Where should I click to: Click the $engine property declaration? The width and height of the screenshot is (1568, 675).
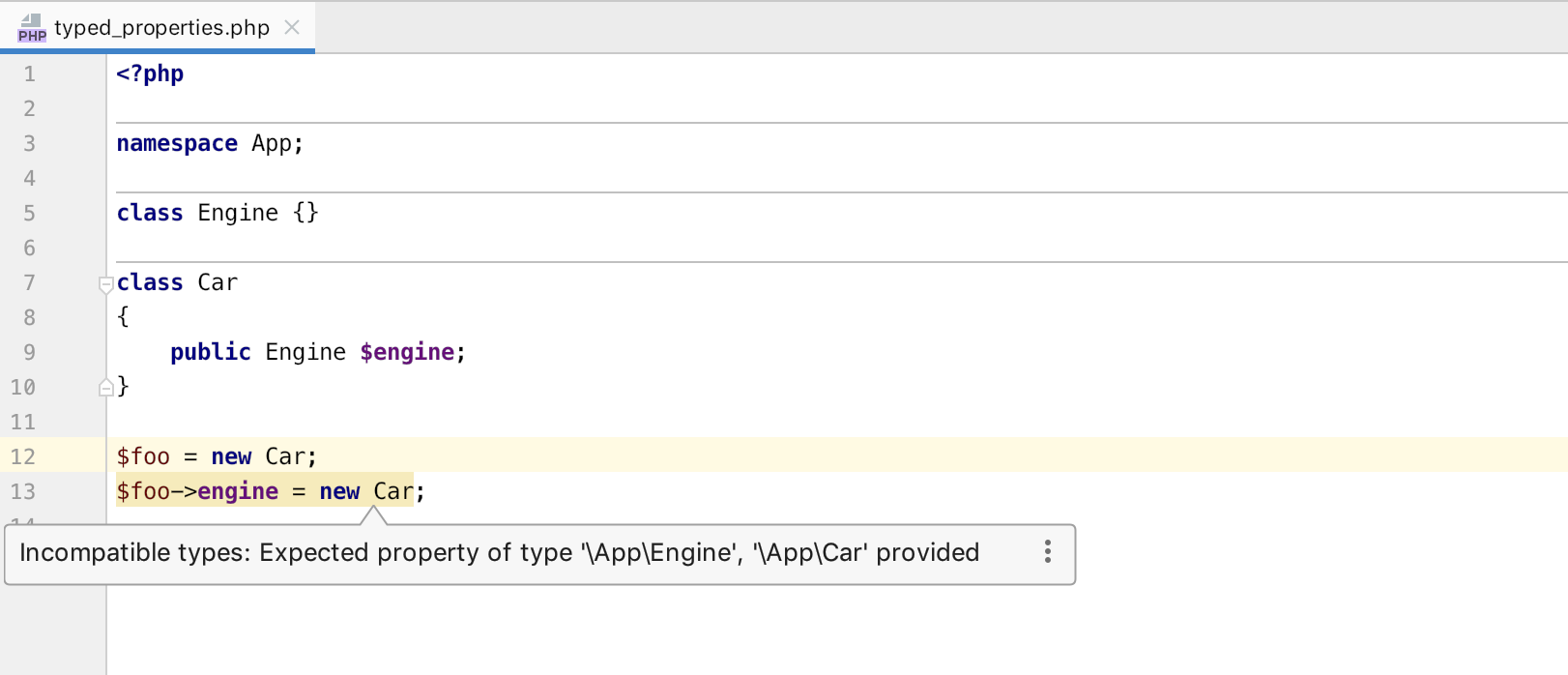[407, 352]
